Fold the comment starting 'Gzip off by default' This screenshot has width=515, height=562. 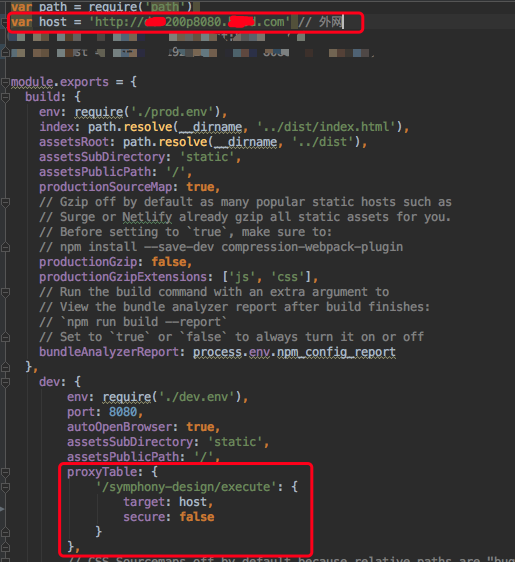(x=5, y=203)
